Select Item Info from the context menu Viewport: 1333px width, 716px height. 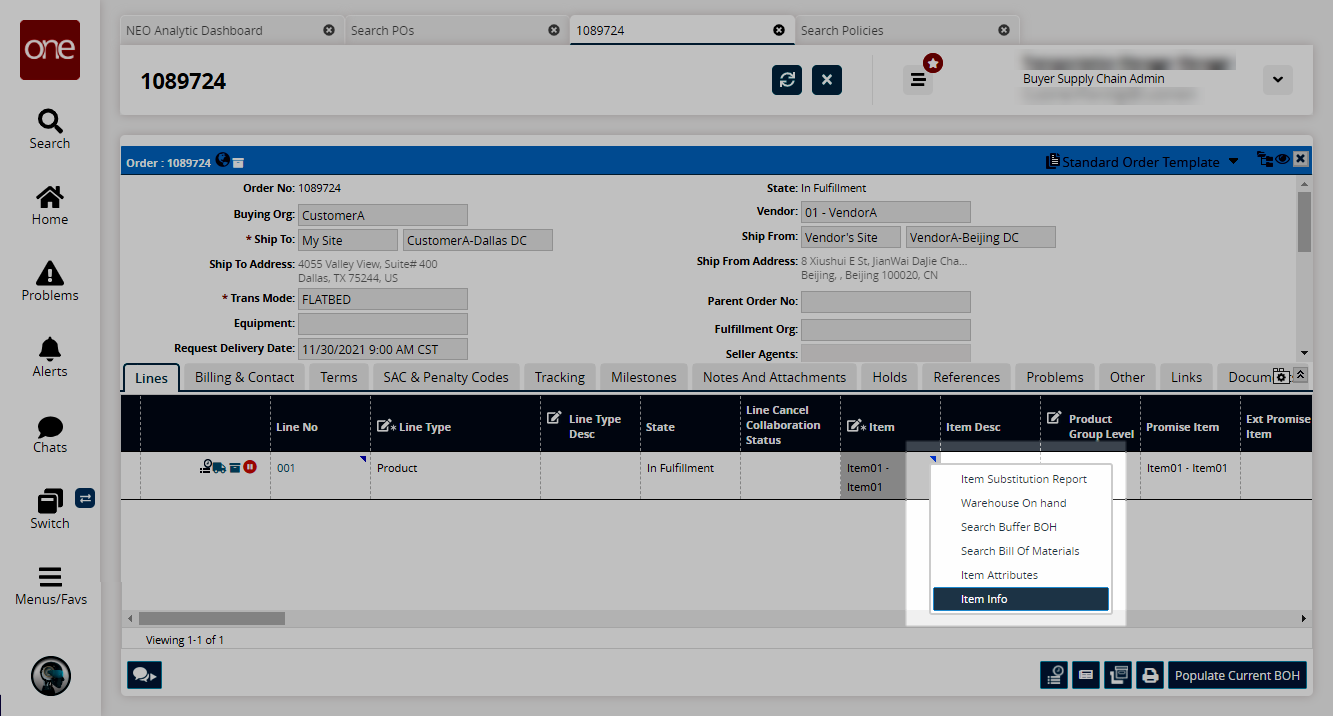click(1019, 599)
